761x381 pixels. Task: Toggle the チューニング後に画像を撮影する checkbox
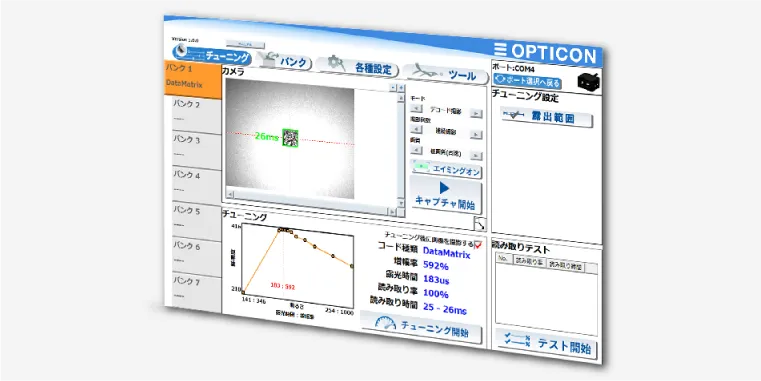click(478, 245)
